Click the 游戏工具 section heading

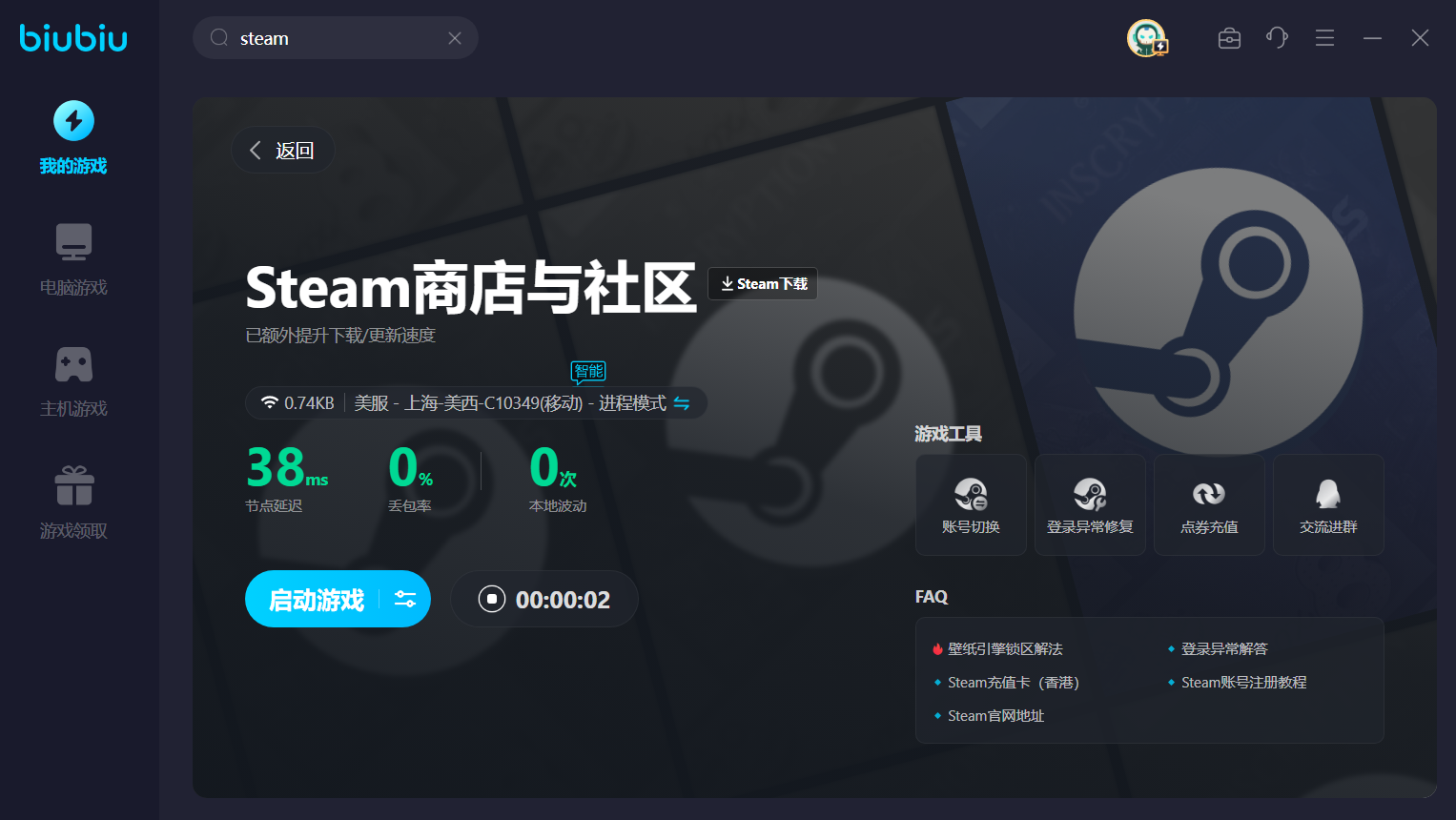(x=948, y=434)
